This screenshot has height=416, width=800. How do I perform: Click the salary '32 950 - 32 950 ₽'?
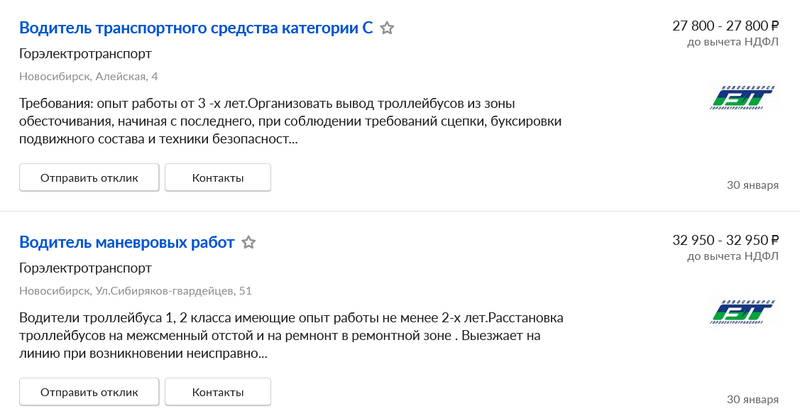click(725, 240)
